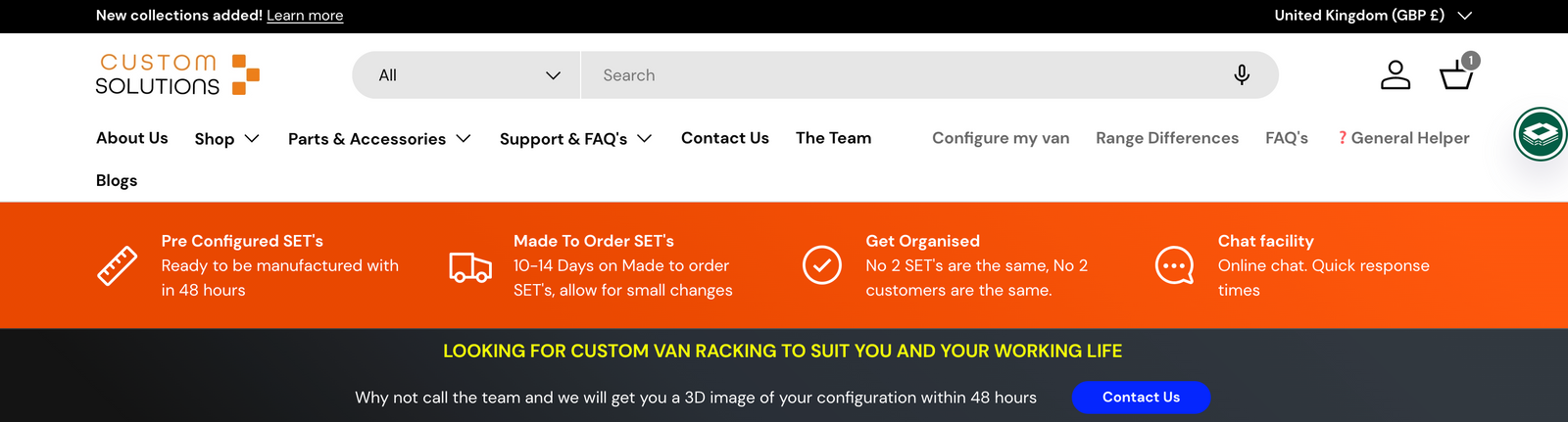Expand the Shop menu
1568x422 pixels.
227,139
